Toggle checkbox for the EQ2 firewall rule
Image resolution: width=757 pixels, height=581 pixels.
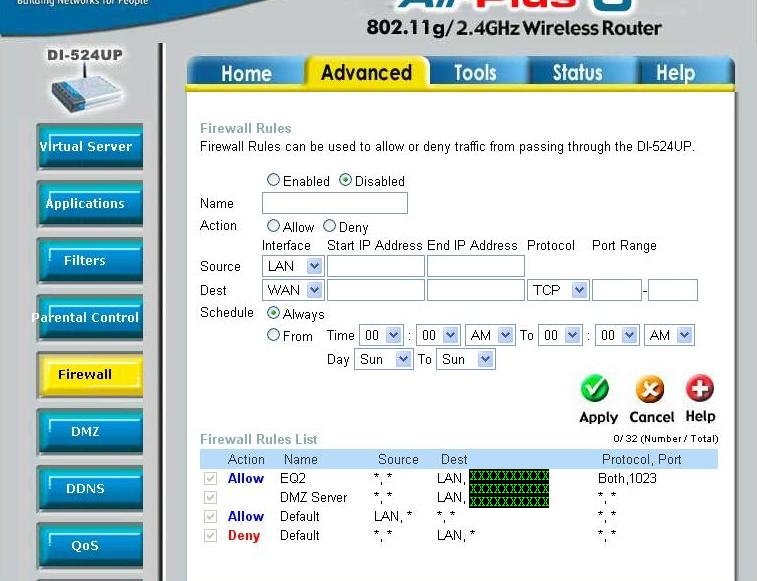point(210,479)
